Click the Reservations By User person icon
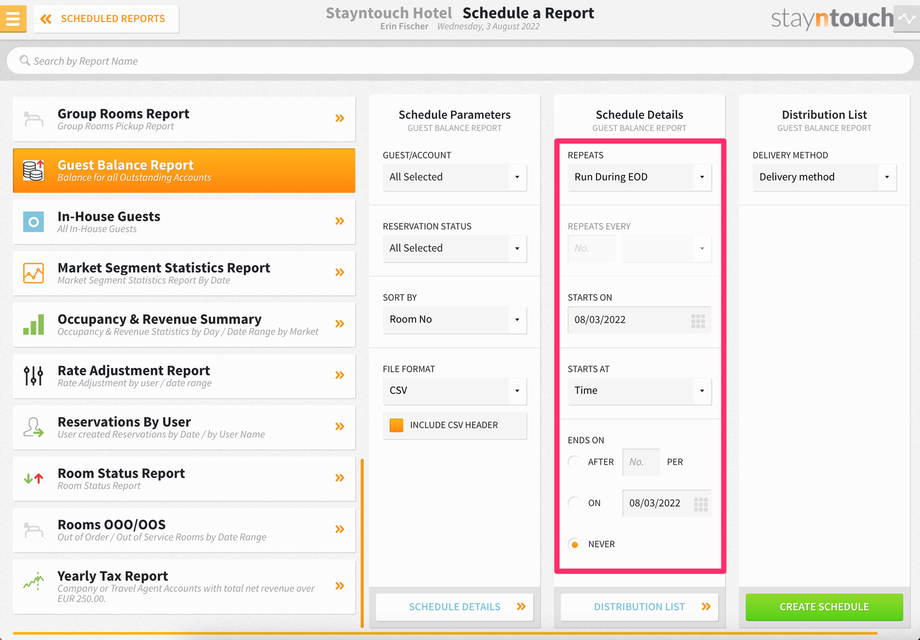 click(x=33, y=427)
